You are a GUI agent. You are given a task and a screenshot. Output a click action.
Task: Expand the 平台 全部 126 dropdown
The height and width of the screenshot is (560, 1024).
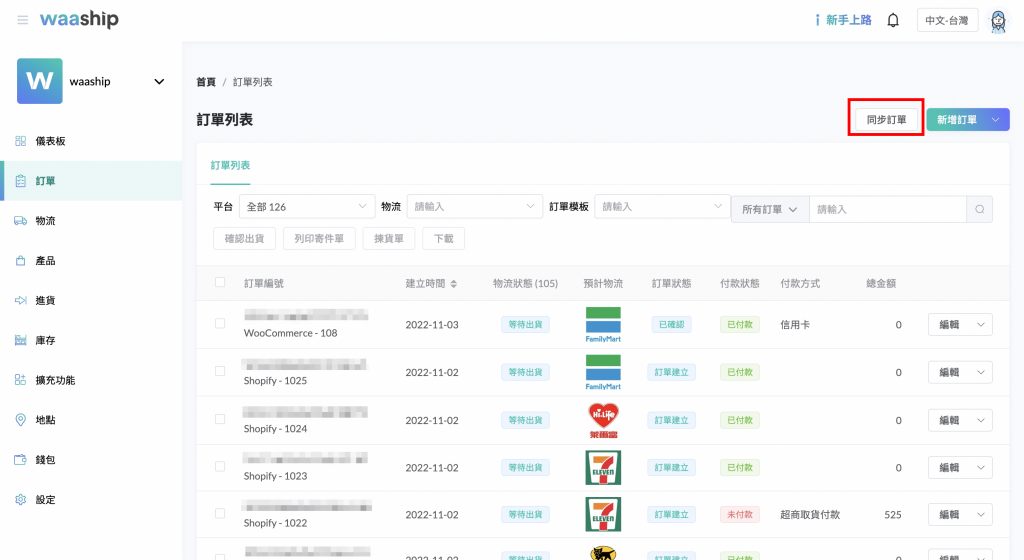pyautogui.click(x=306, y=207)
